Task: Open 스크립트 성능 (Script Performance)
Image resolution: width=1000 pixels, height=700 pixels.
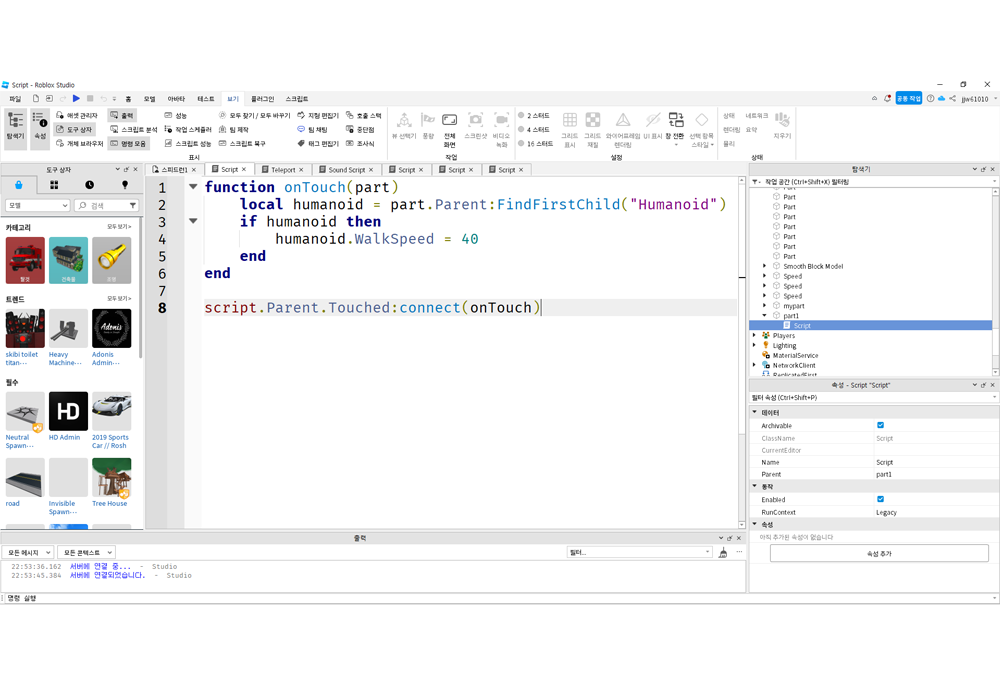Action: 188,143
